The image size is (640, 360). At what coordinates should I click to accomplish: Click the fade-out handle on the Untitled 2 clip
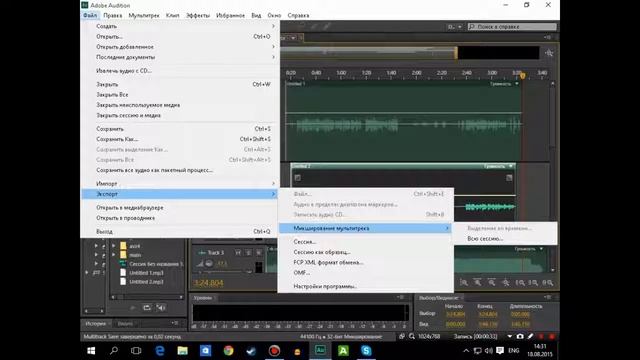pos(509,178)
